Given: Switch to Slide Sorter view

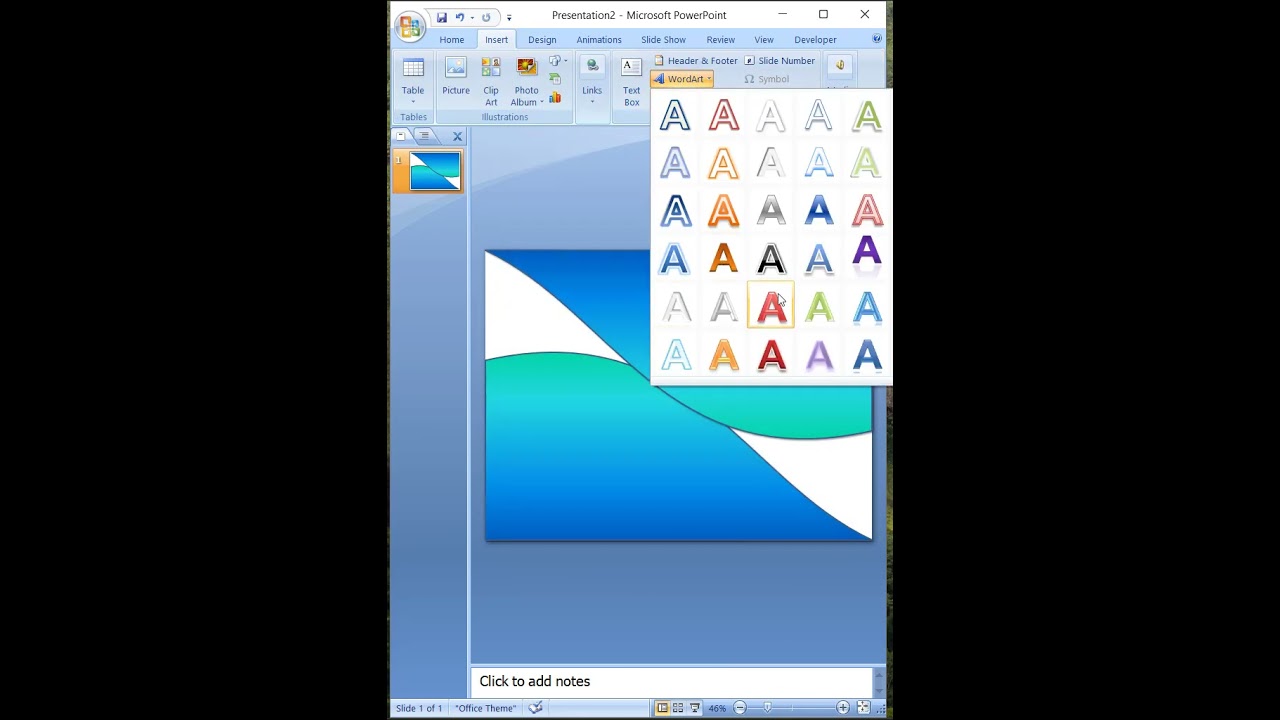Looking at the screenshot, I should (x=678, y=708).
